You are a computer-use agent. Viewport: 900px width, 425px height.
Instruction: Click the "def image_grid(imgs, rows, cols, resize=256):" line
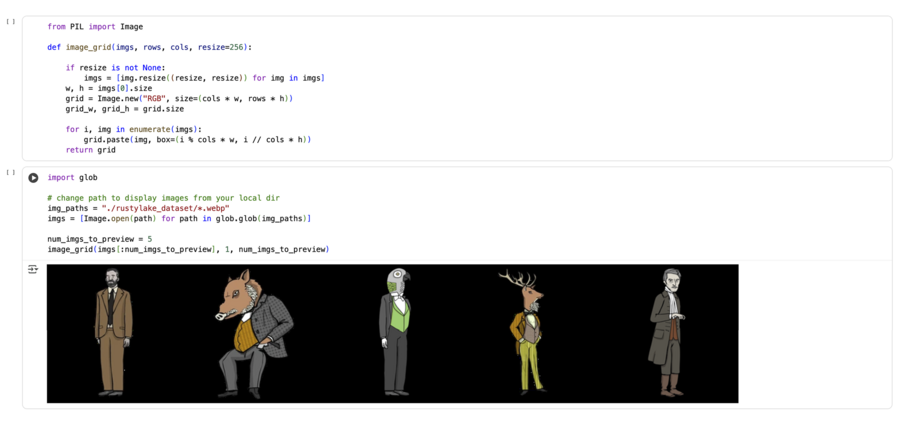149,48
